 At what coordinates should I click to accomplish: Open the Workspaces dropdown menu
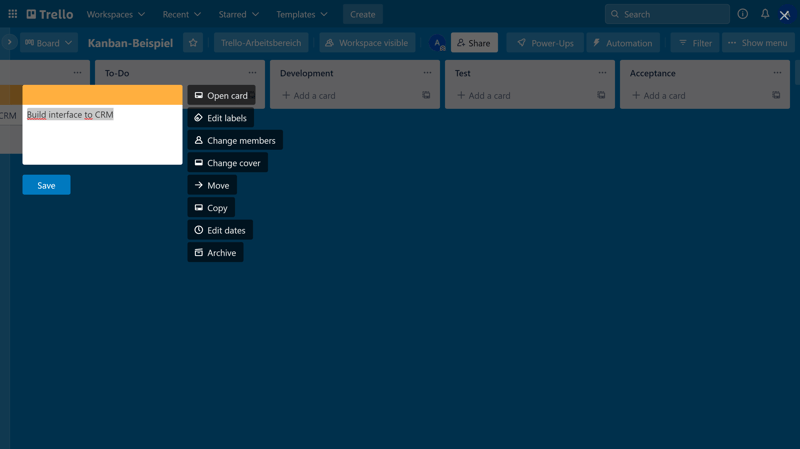coord(116,14)
